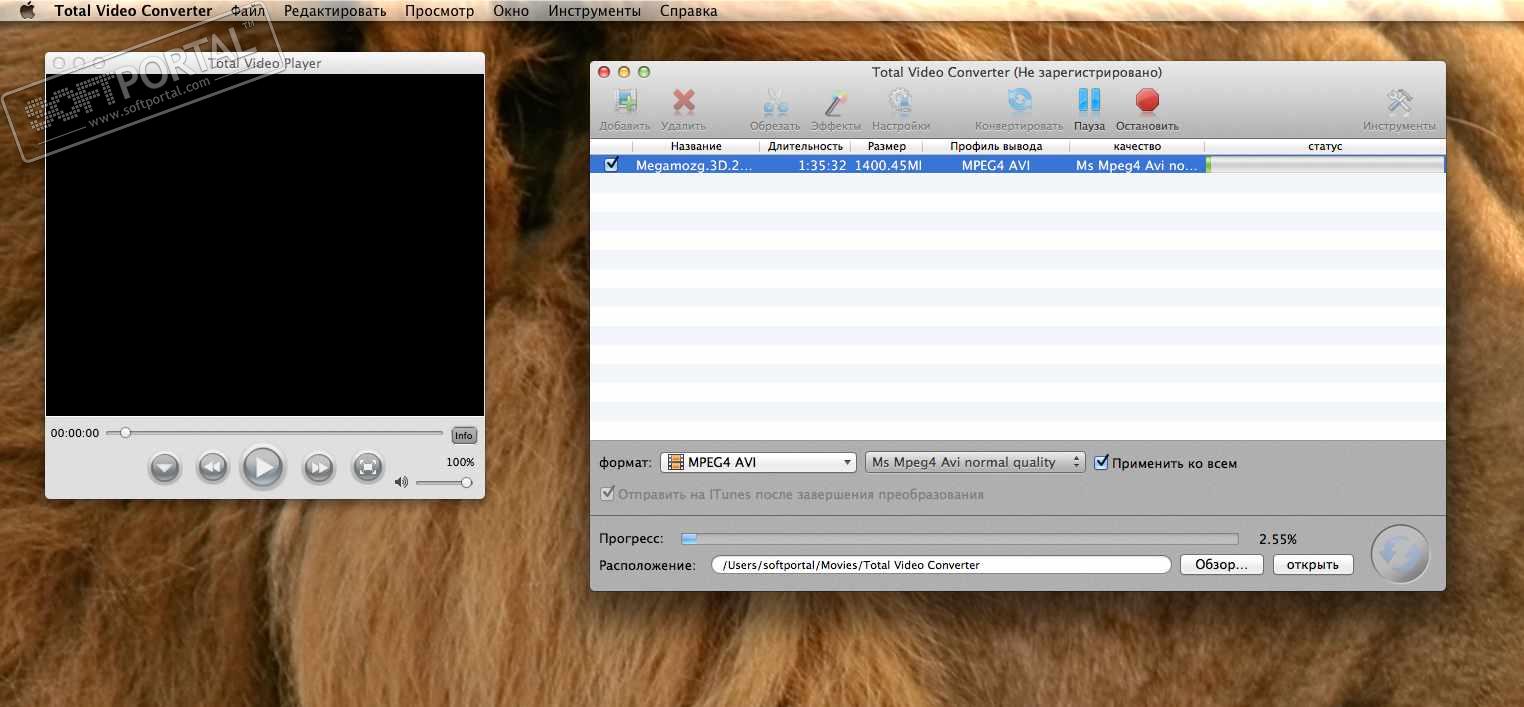Open the формат MPEG4 AVI dropdown

point(759,462)
